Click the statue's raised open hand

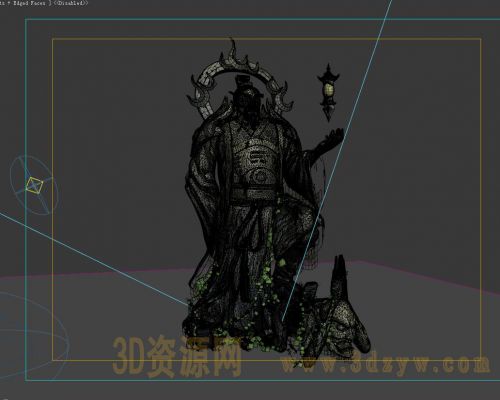click(x=333, y=137)
